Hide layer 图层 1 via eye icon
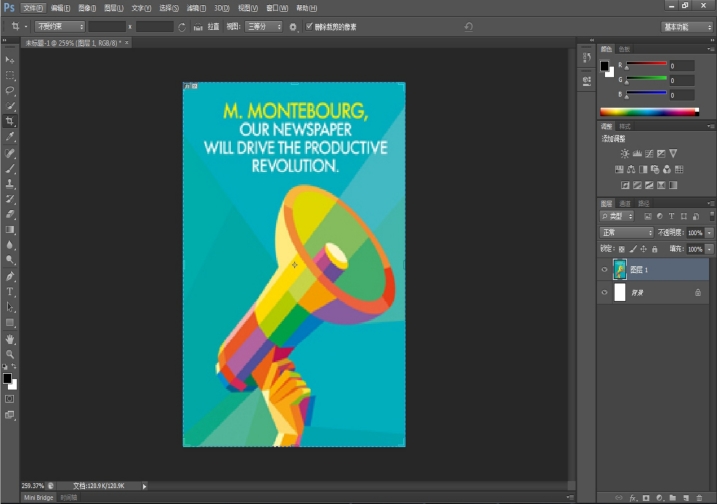Screen dimensions: 717x504 (x=604, y=269)
